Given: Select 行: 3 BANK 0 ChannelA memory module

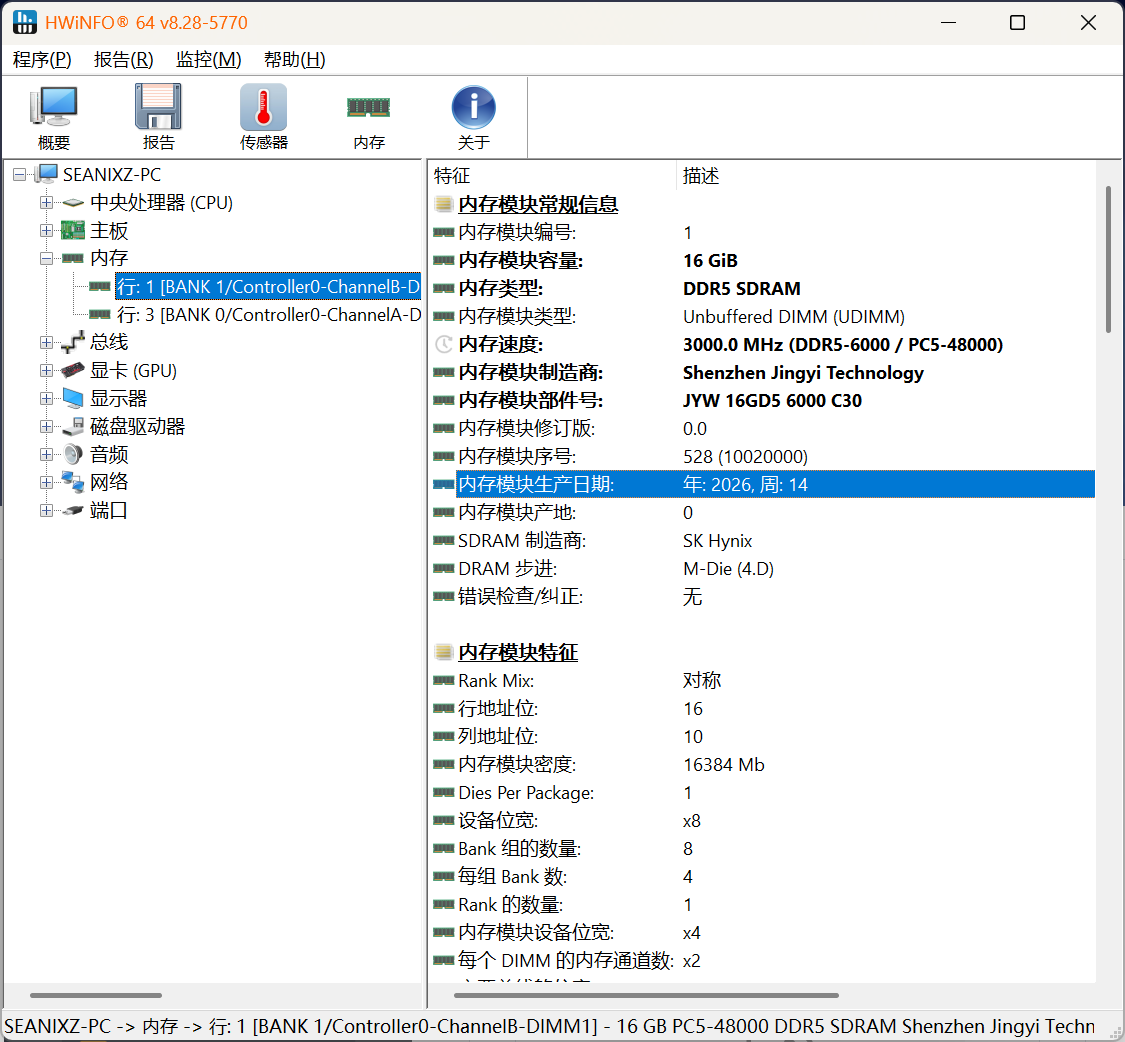Looking at the screenshot, I should 269,314.
